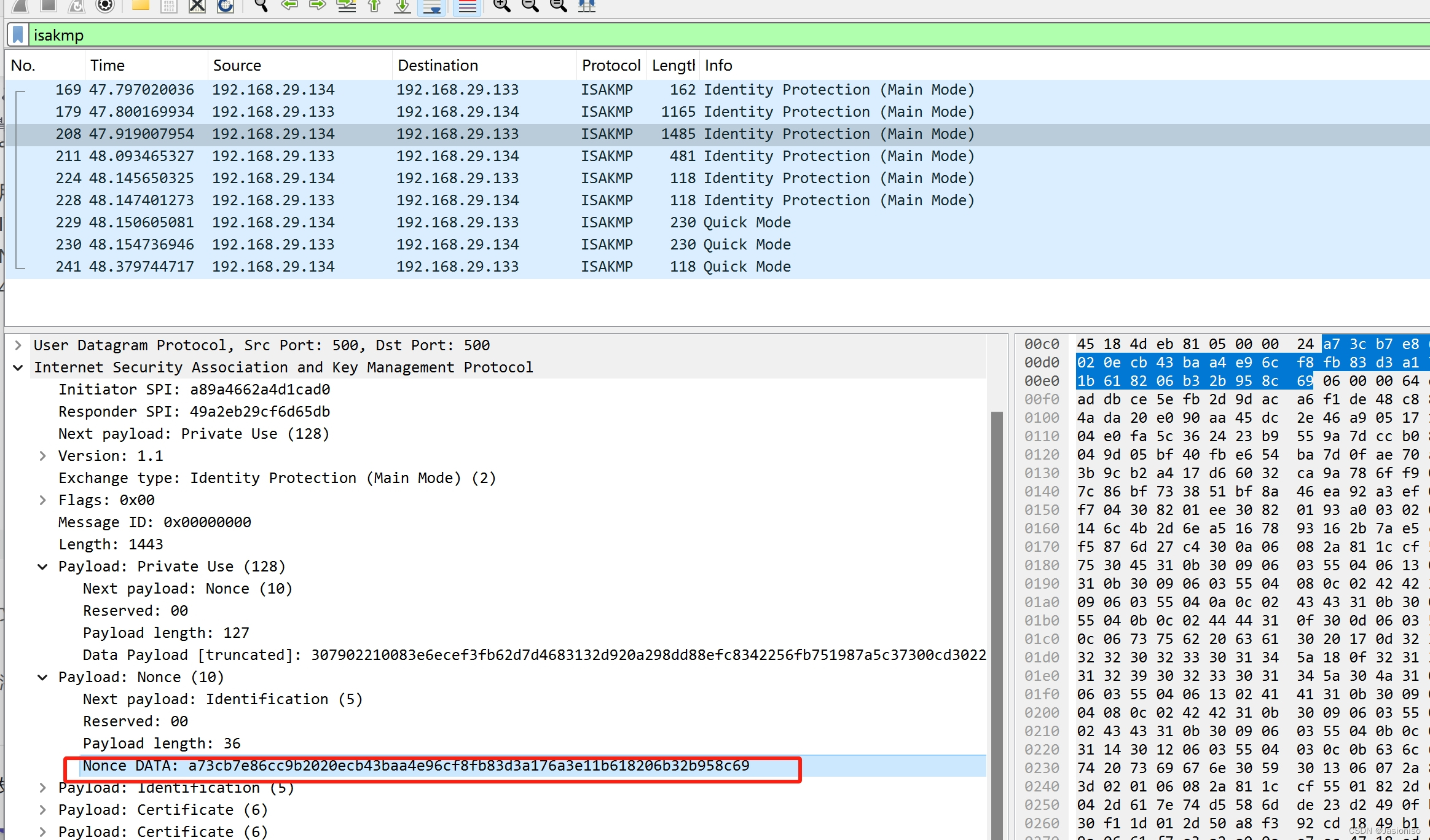The height and width of the screenshot is (840, 1430).
Task: Collapse the Payload: Nonce (10) node
Action: point(42,677)
